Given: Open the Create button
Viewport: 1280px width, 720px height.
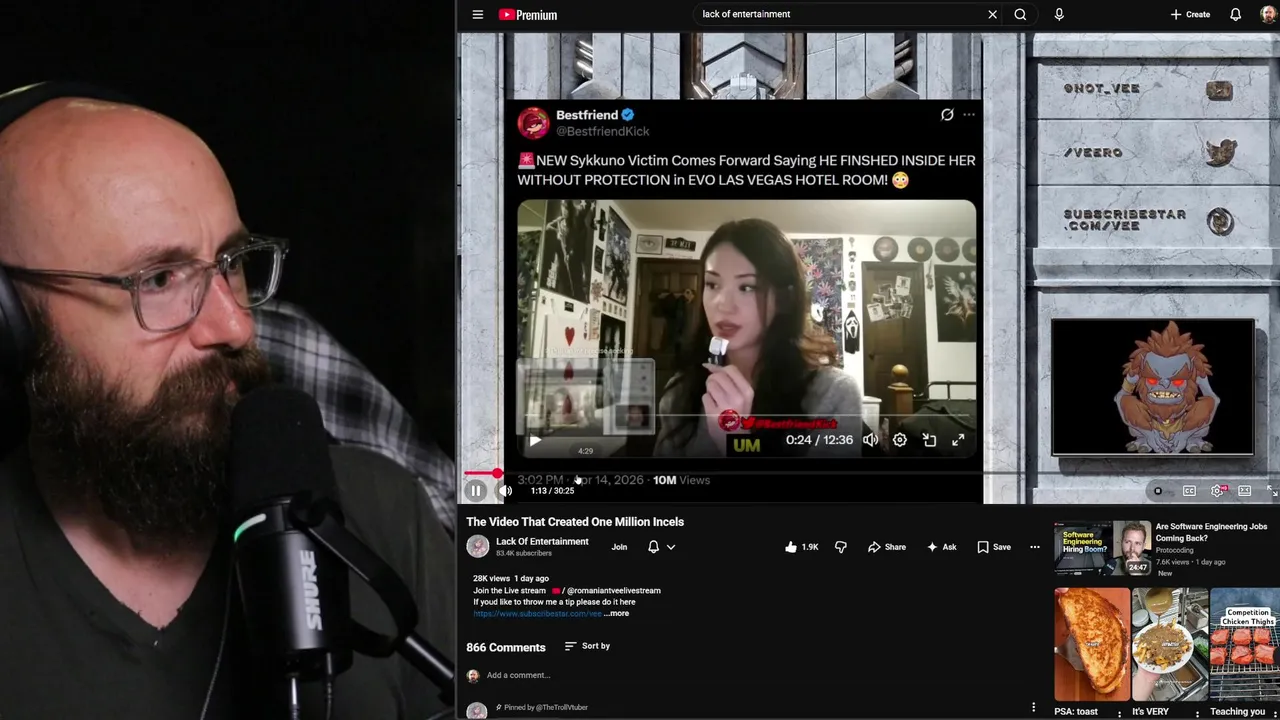Looking at the screenshot, I should pos(1190,15).
